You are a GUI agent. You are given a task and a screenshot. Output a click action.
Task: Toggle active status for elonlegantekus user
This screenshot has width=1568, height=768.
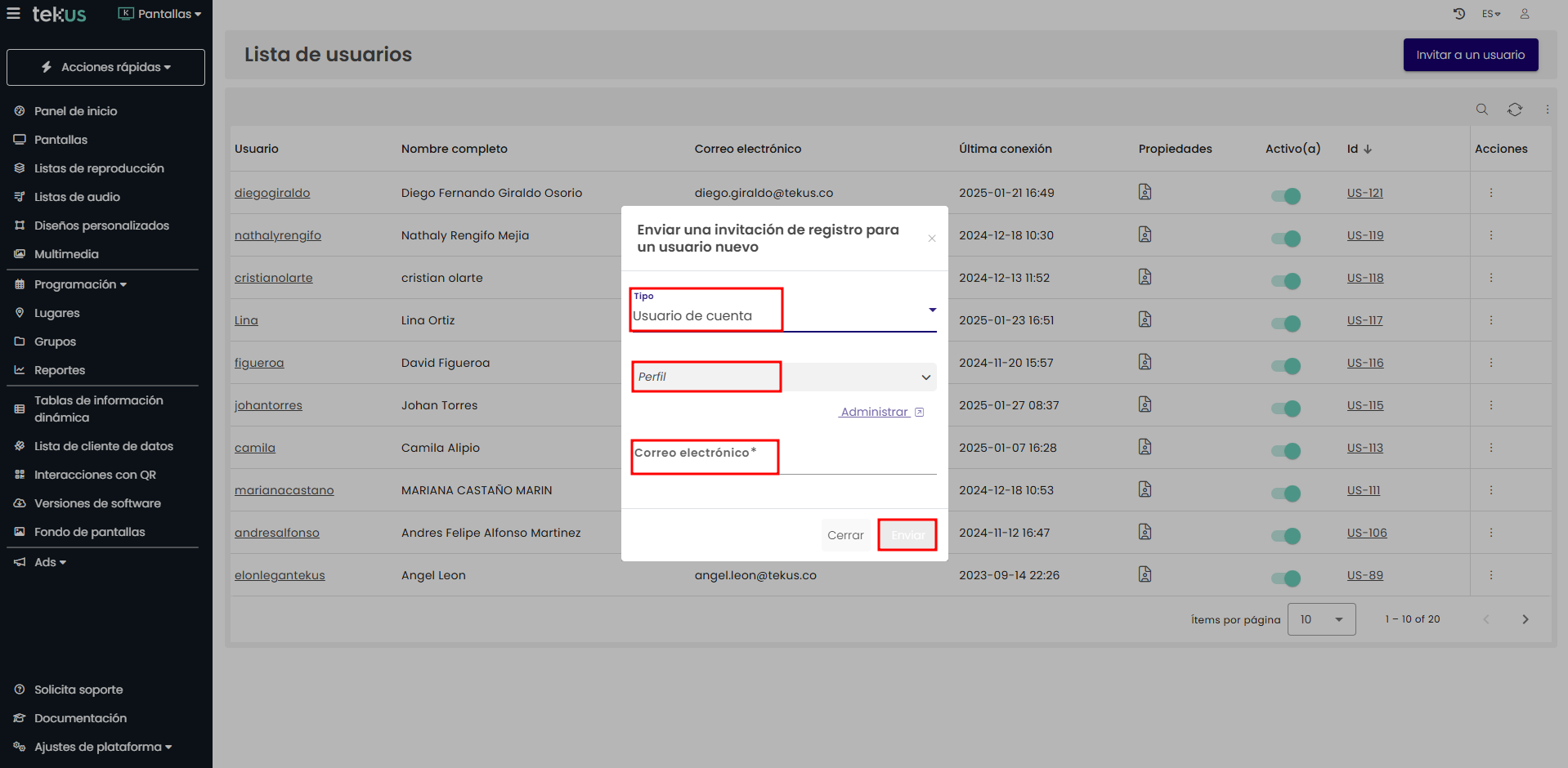(x=1285, y=578)
